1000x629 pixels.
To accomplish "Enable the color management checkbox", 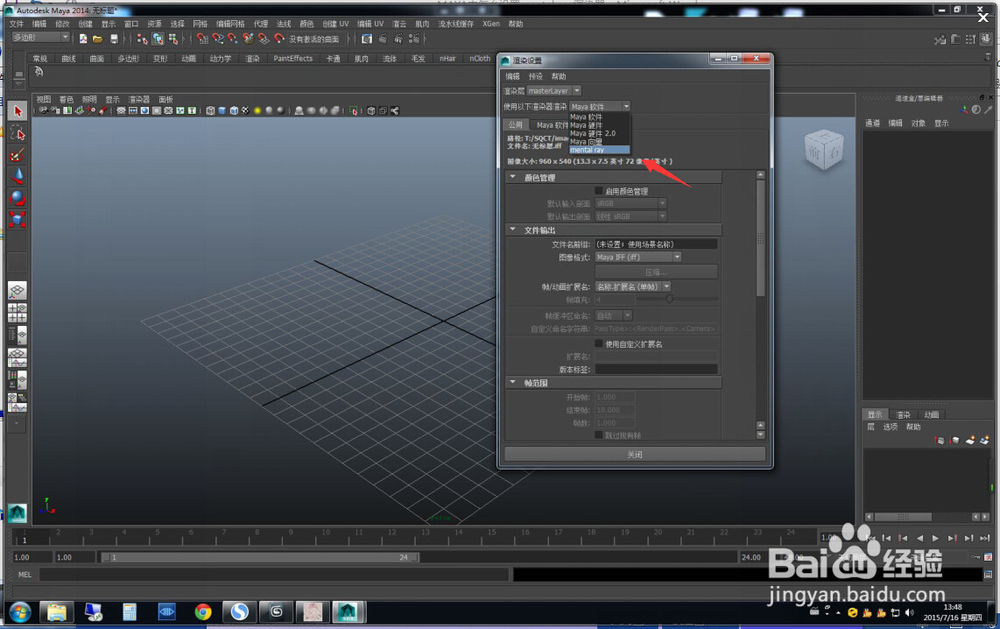I will pyautogui.click(x=599, y=191).
